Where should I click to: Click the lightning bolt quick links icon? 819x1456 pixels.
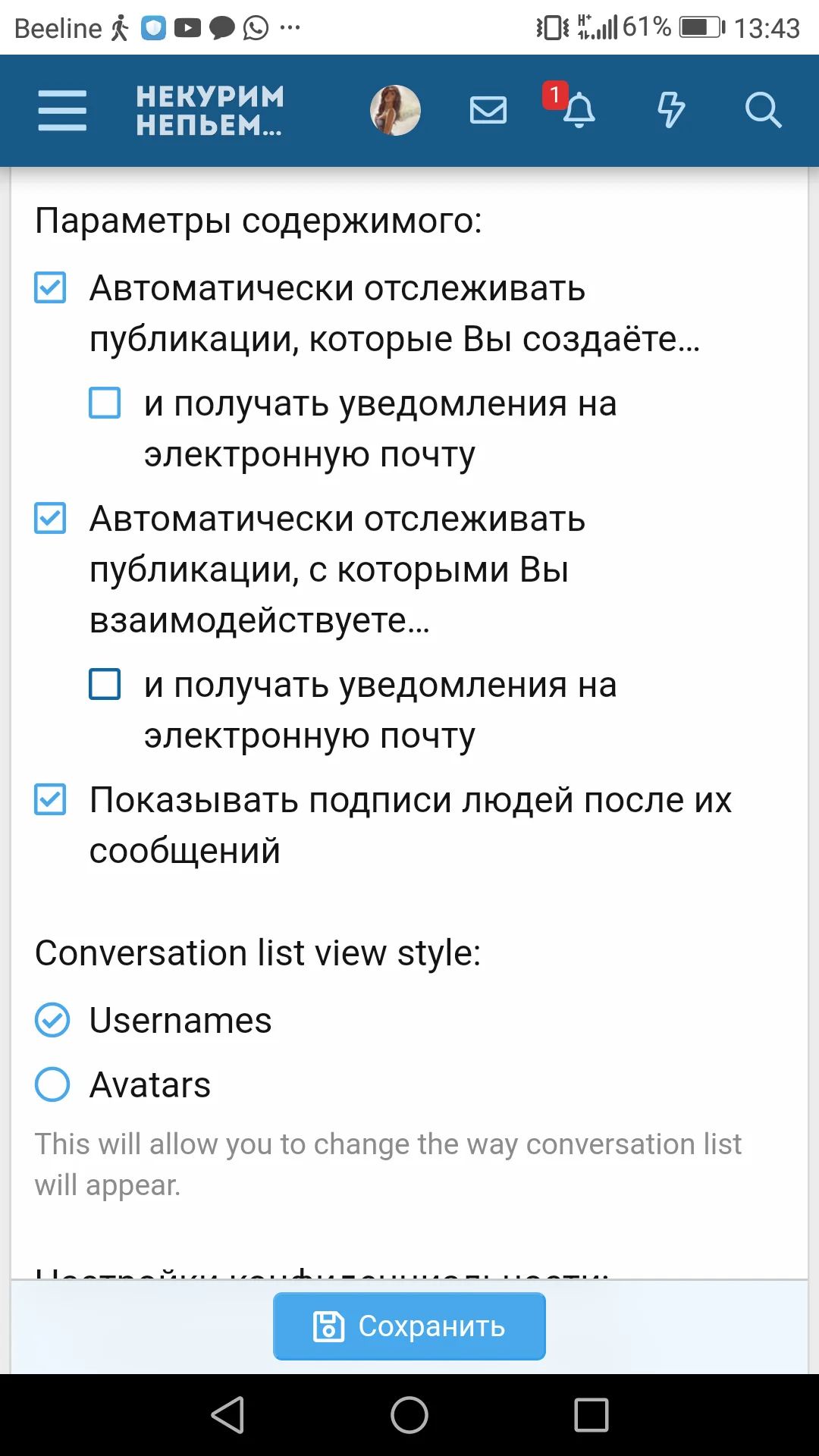[670, 110]
